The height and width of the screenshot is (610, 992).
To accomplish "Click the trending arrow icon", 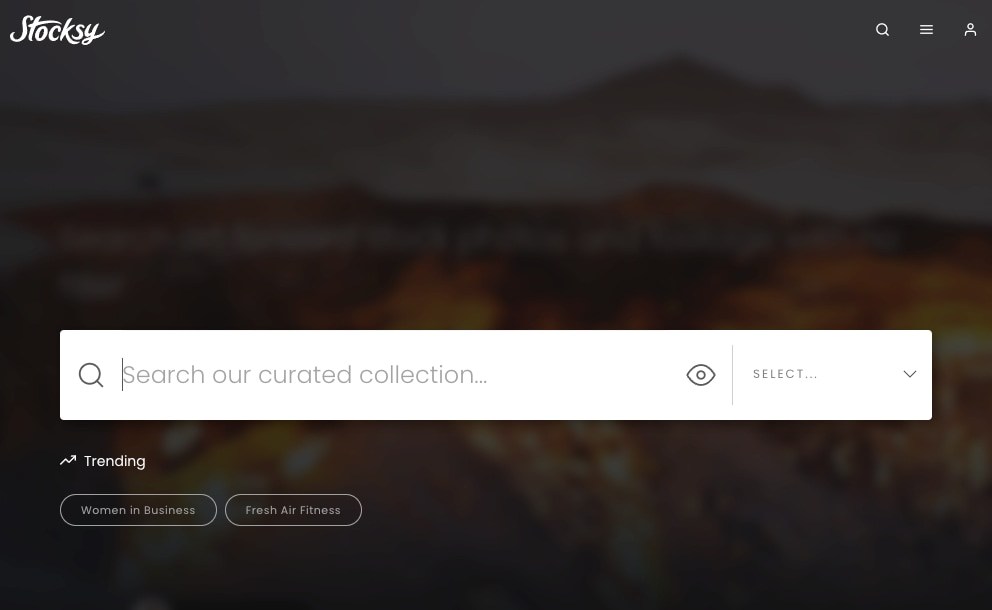I will 68,461.
